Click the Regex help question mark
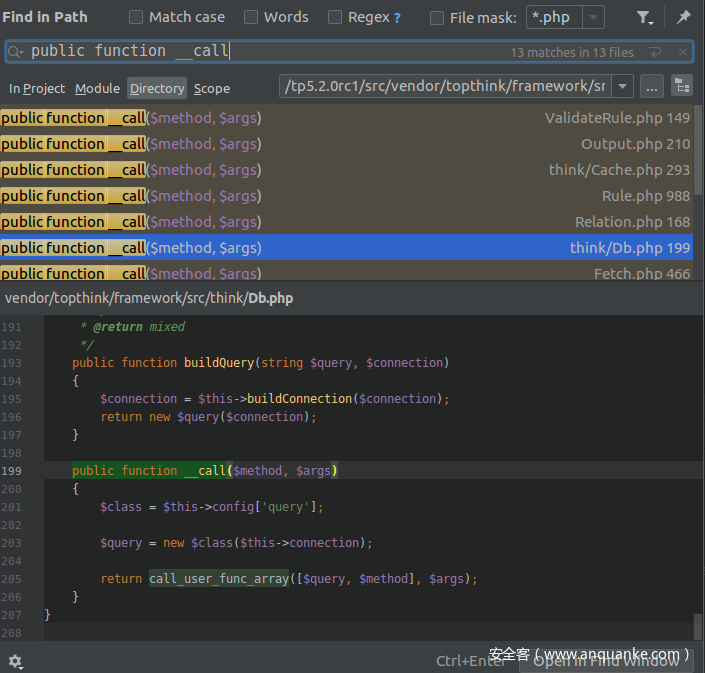 click(x=397, y=18)
